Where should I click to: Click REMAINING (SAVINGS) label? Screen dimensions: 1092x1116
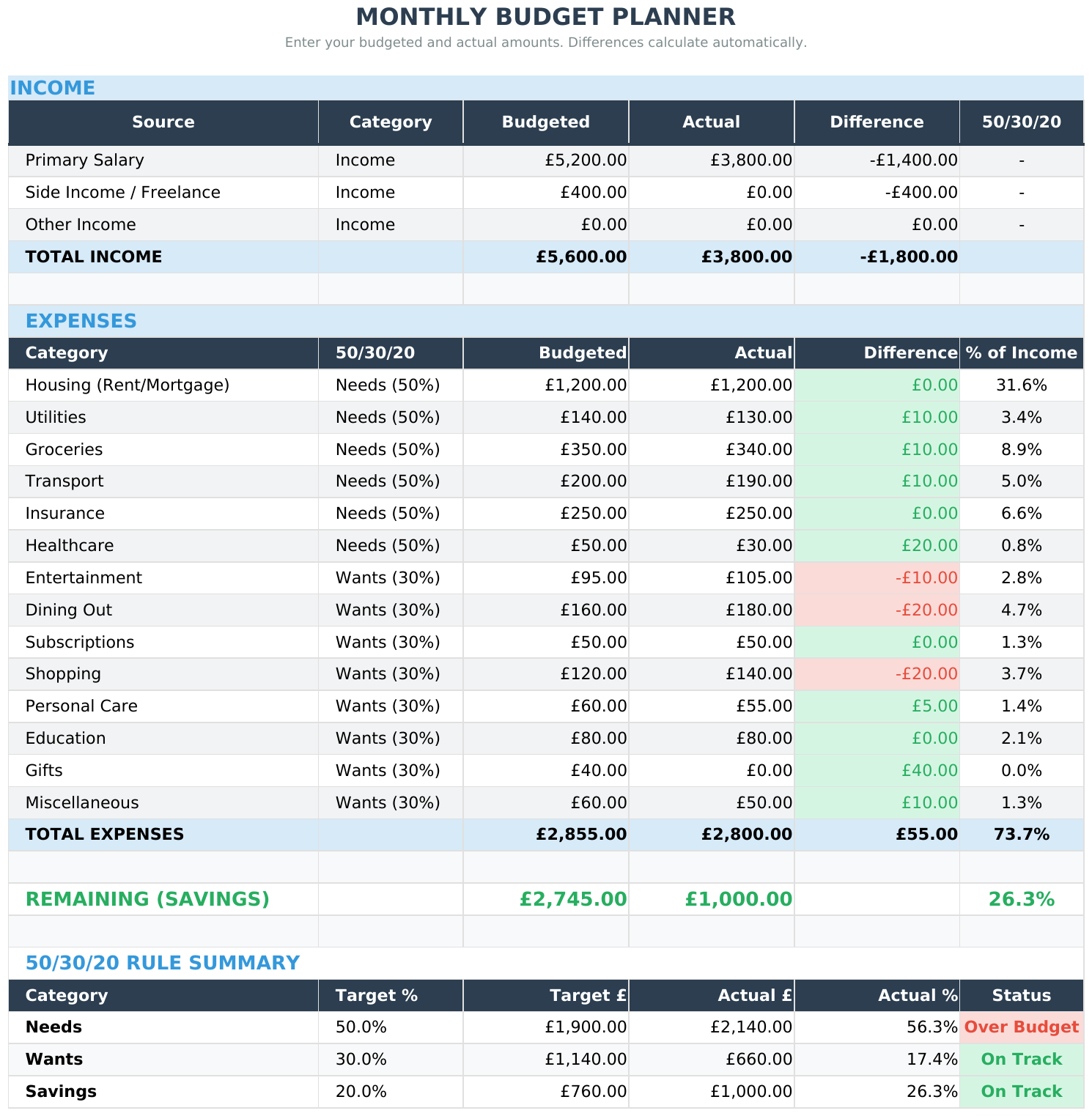click(x=163, y=899)
